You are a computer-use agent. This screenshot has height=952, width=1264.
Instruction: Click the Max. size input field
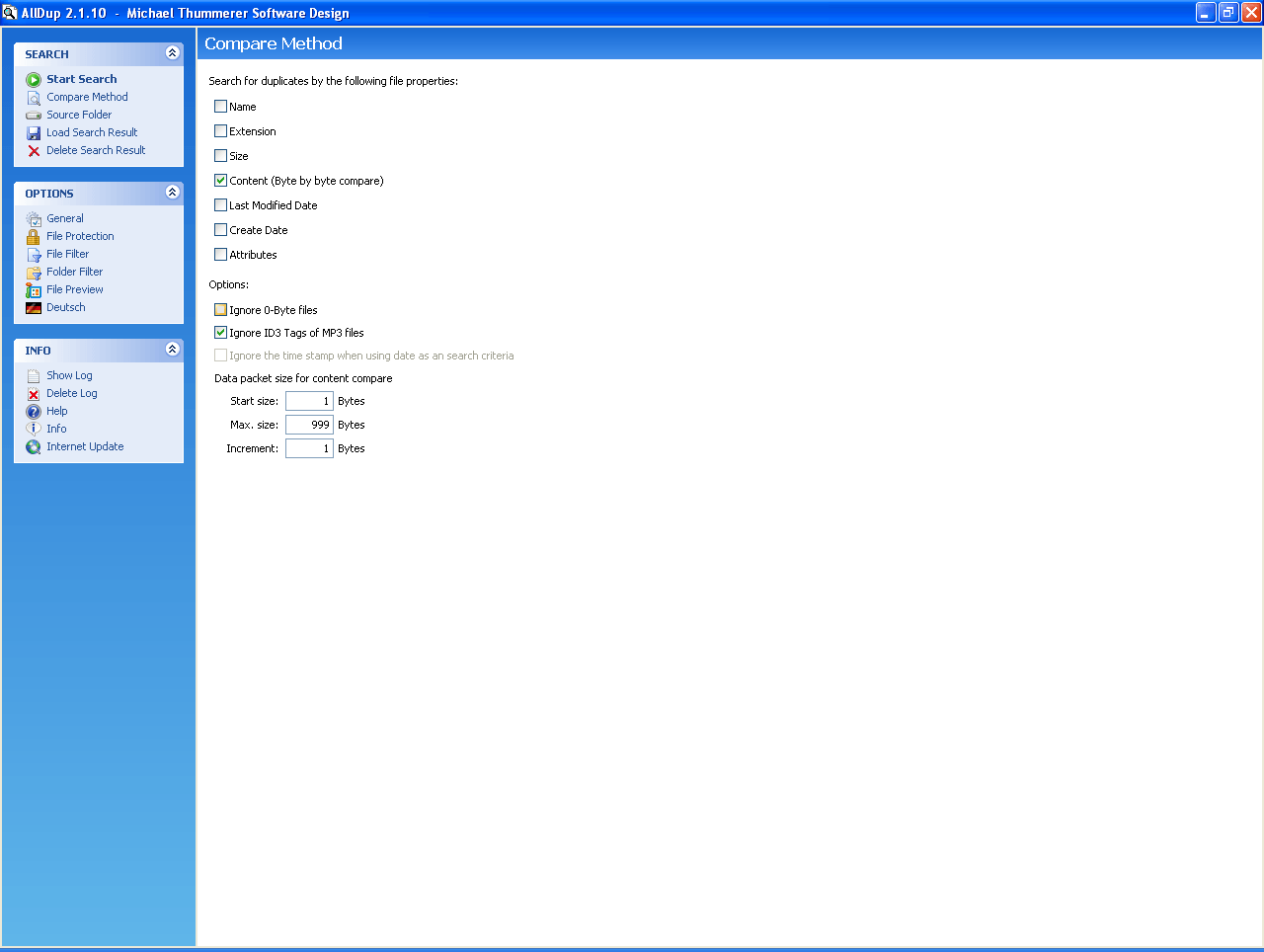(309, 425)
